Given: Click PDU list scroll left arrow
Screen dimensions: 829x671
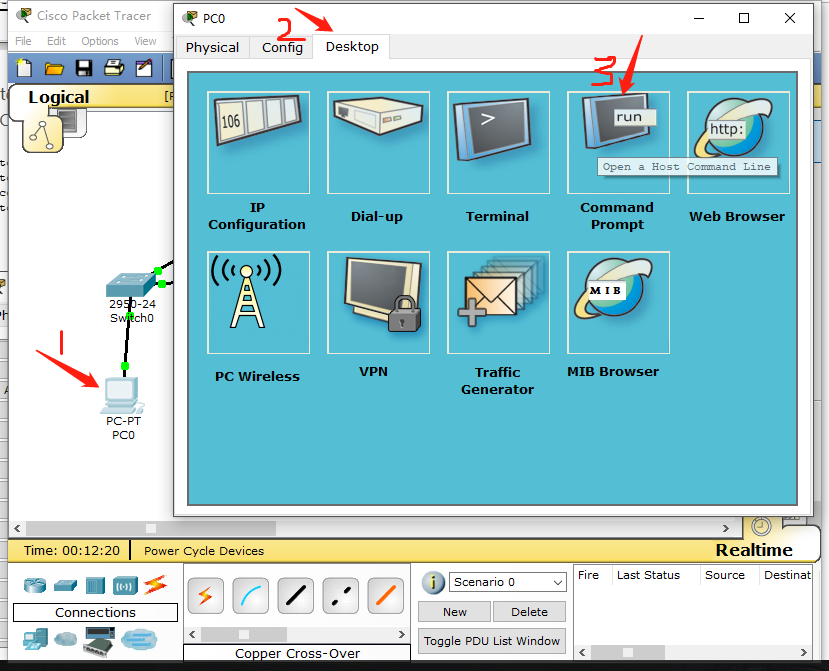Looking at the screenshot, I should pos(582,652).
